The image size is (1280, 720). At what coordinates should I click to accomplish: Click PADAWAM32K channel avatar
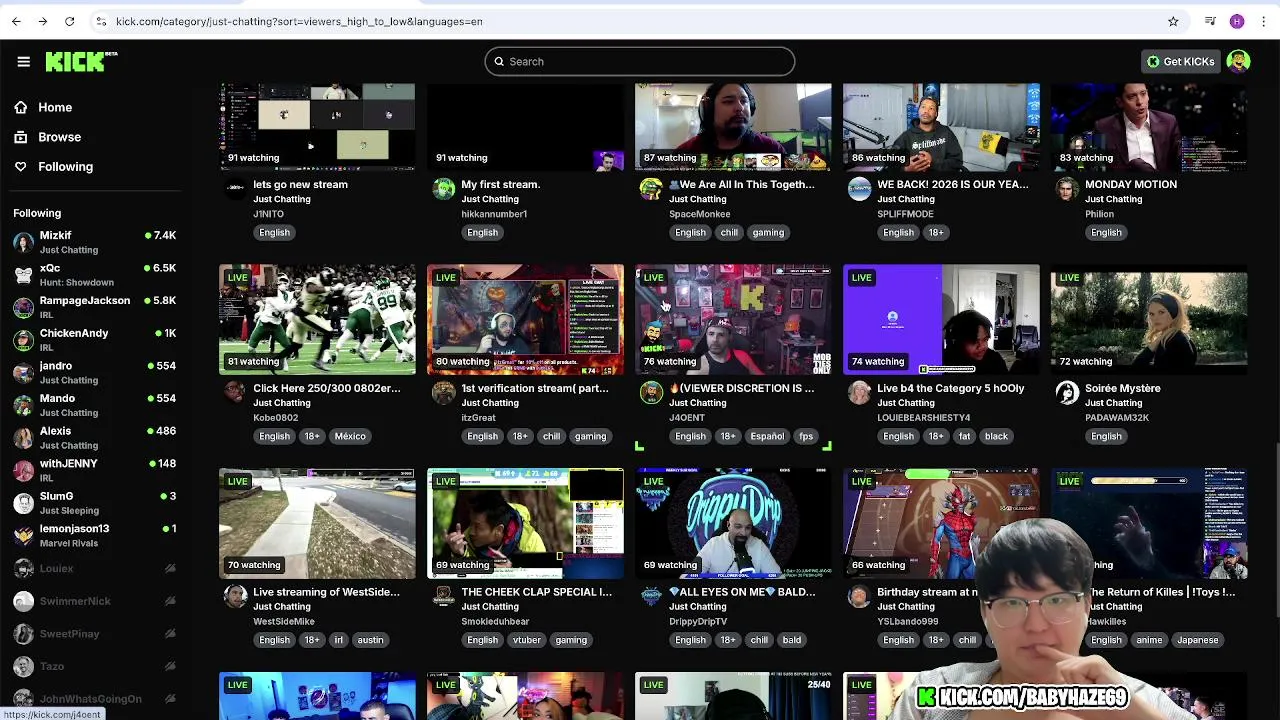[1067, 391]
